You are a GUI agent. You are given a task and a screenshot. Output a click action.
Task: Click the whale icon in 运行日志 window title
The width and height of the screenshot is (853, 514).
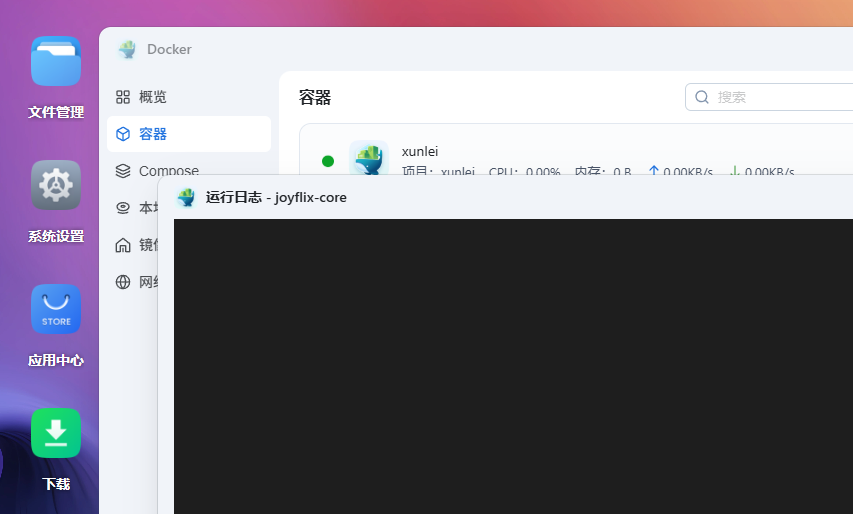click(186, 197)
